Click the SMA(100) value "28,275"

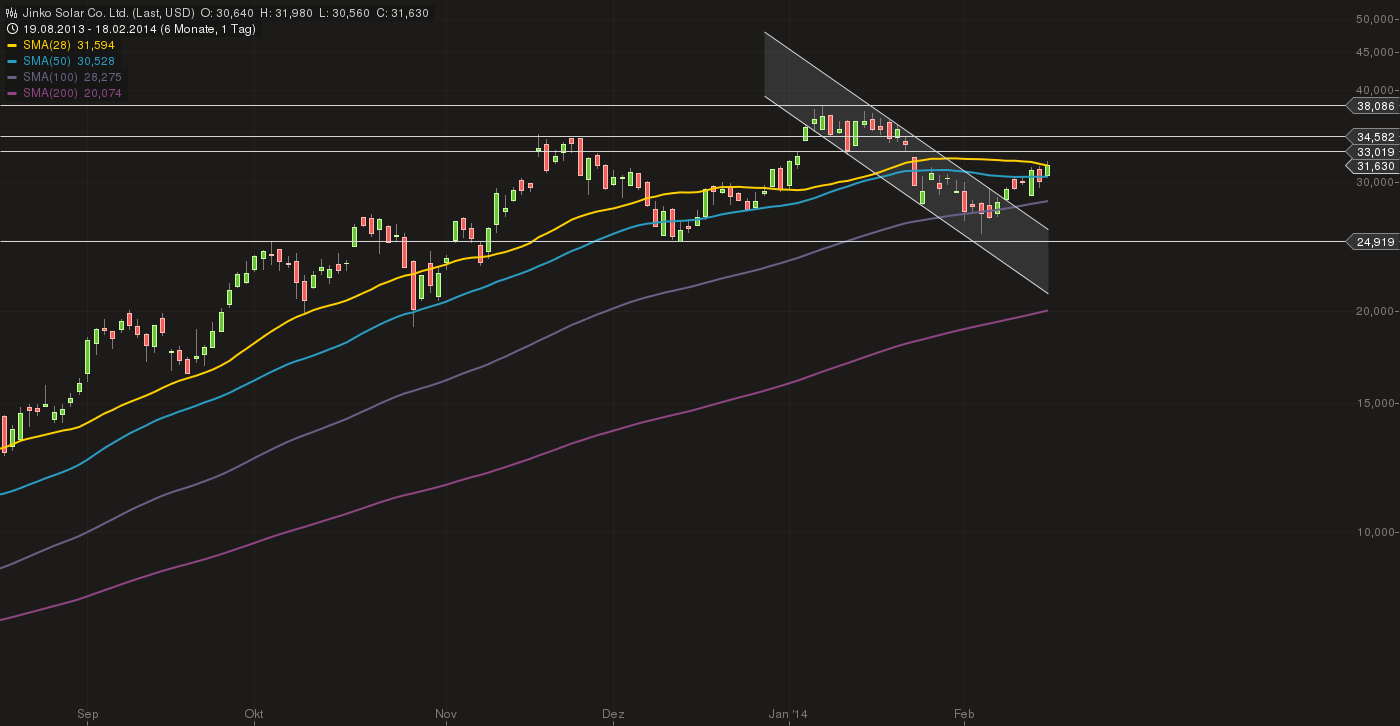[x=103, y=77]
